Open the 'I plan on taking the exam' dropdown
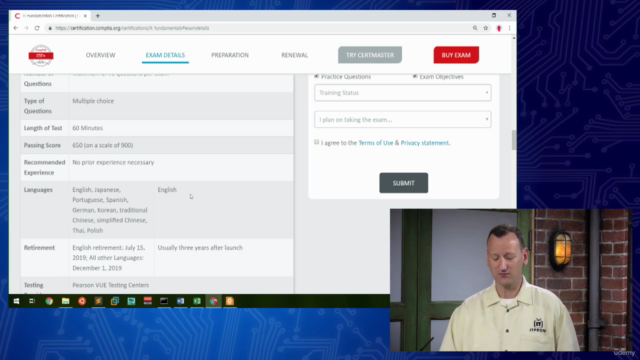 [x=402, y=120]
